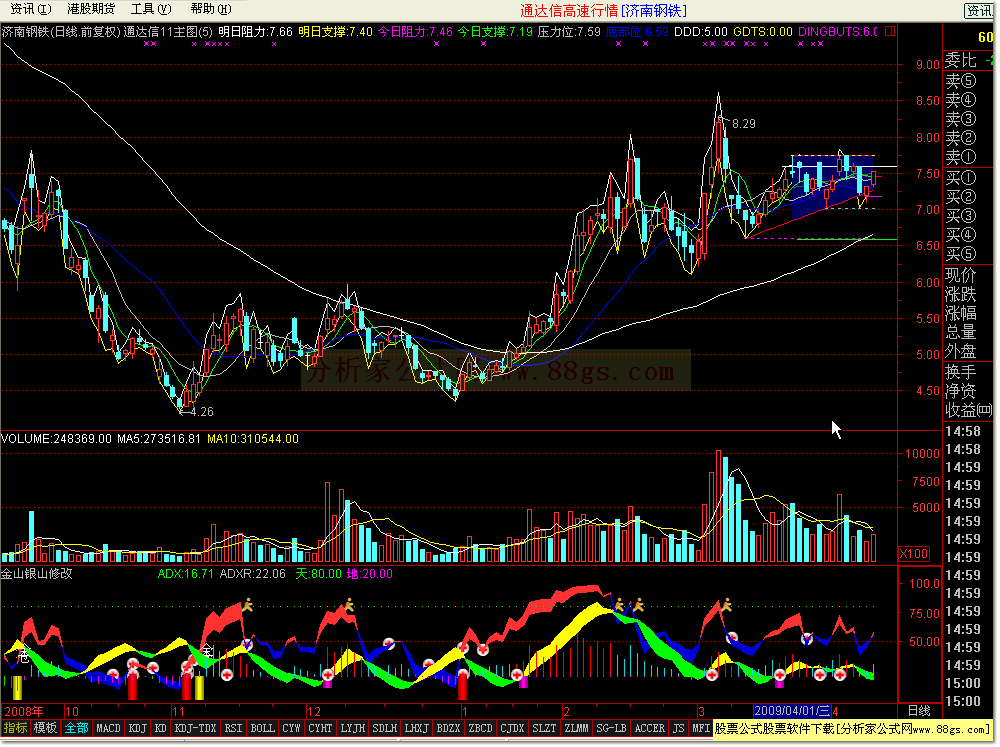
Task: Click the X100 volume scale box
Action: click(x=913, y=554)
